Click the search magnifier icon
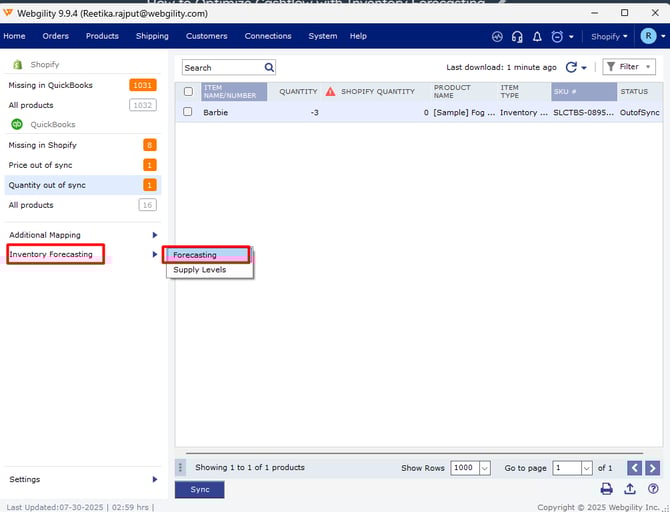Image resolution: width=670 pixels, height=512 pixels. click(269, 67)
